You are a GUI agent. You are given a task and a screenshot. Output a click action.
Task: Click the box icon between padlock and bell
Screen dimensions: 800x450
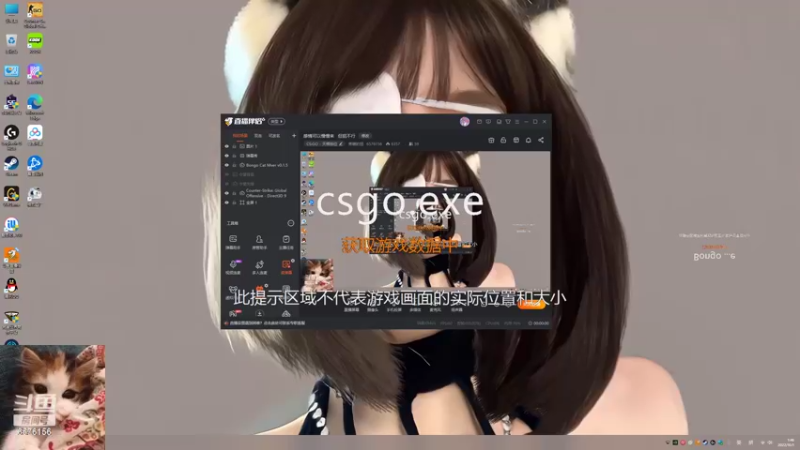[516, 140]
